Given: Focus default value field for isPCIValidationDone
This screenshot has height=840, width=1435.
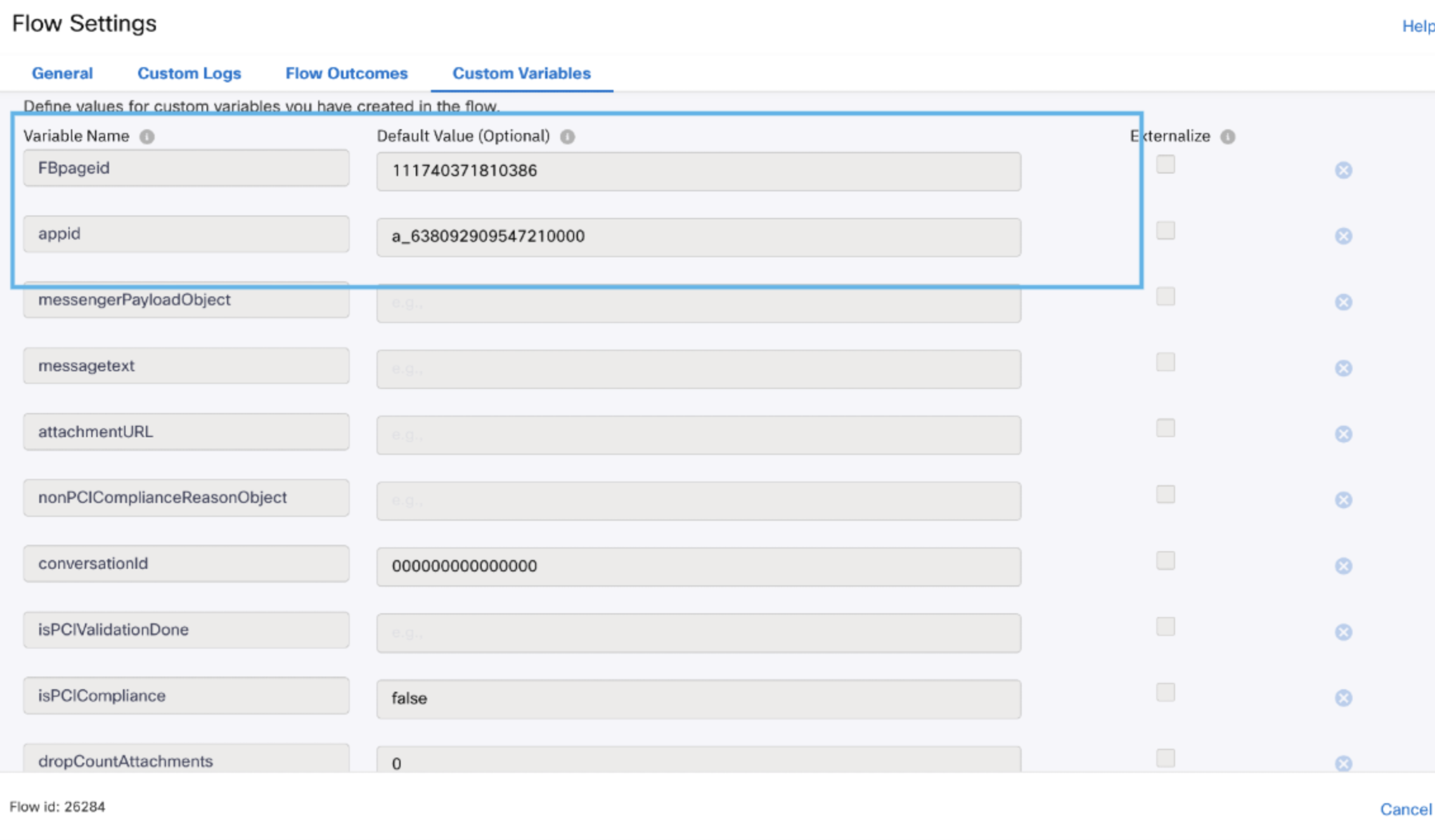Looking at the screenshot, I should click(698, 632).
